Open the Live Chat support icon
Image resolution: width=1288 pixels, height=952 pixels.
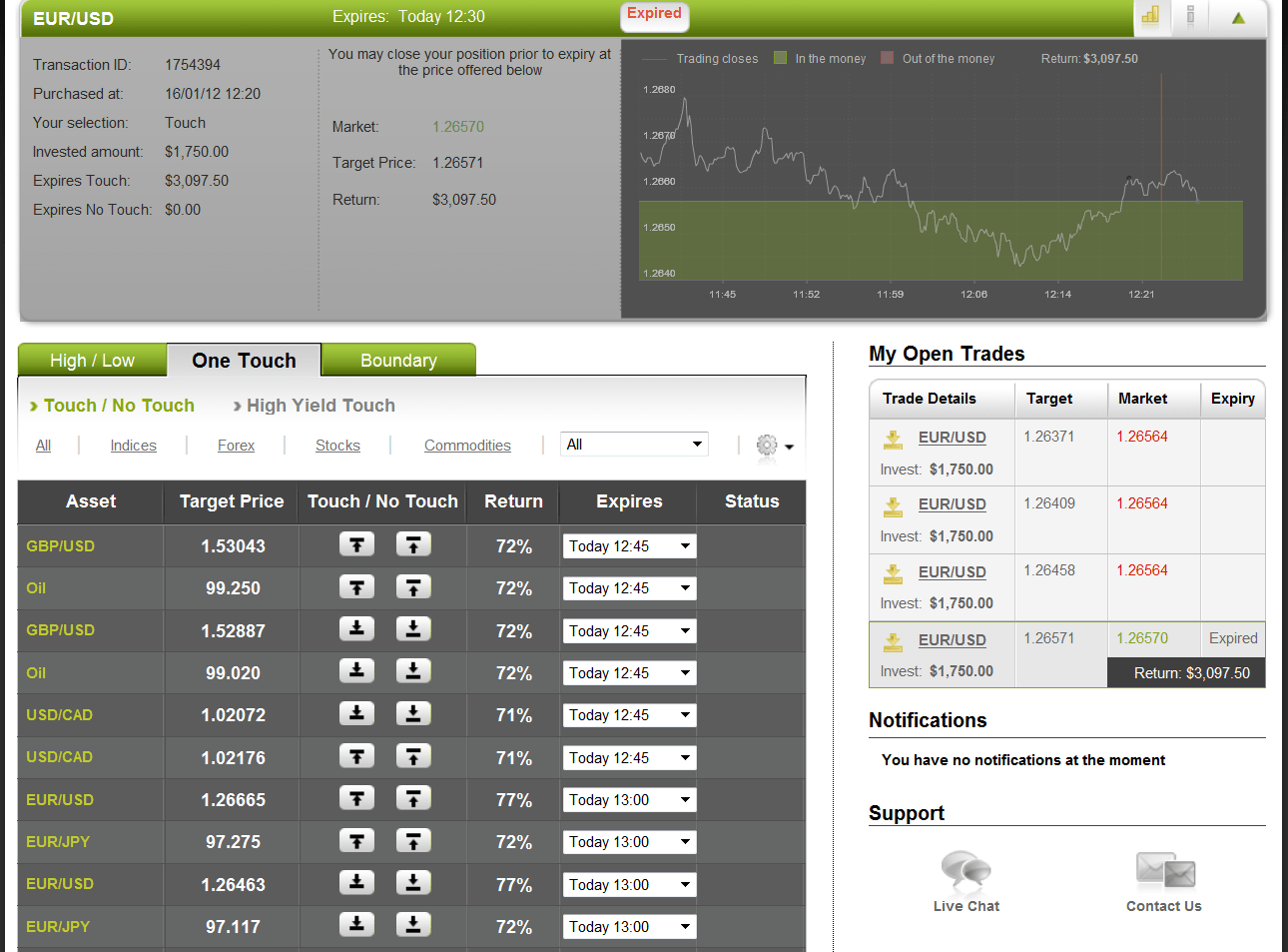pos(965,870)
